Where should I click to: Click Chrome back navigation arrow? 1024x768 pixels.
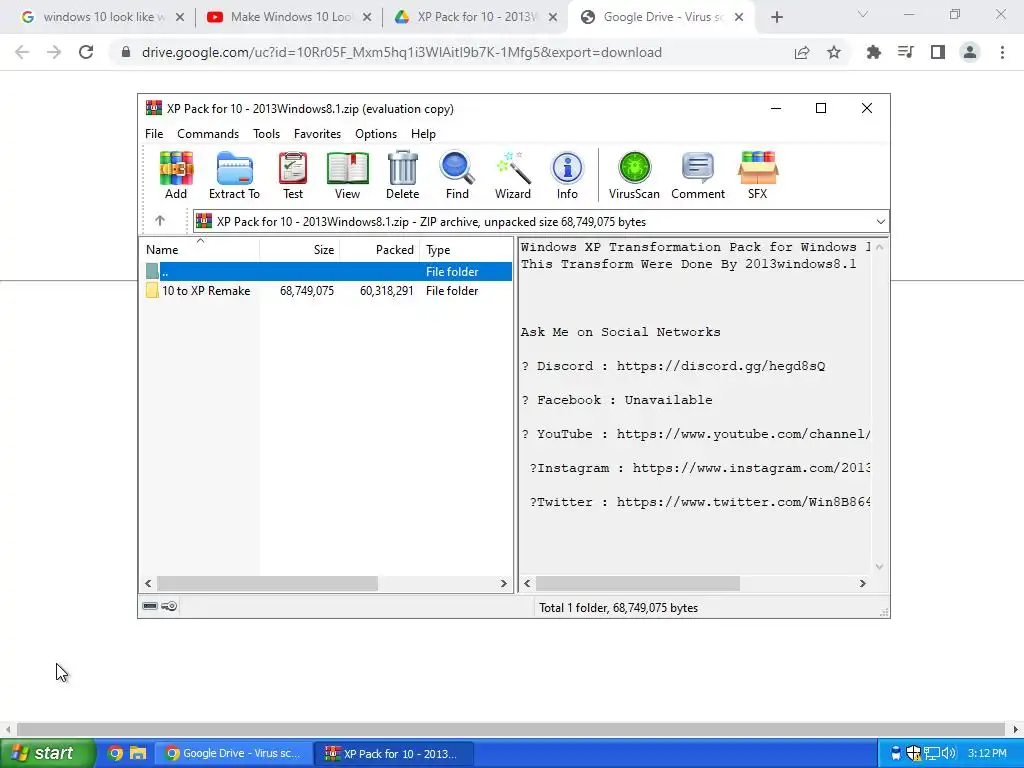coord(22,52)
